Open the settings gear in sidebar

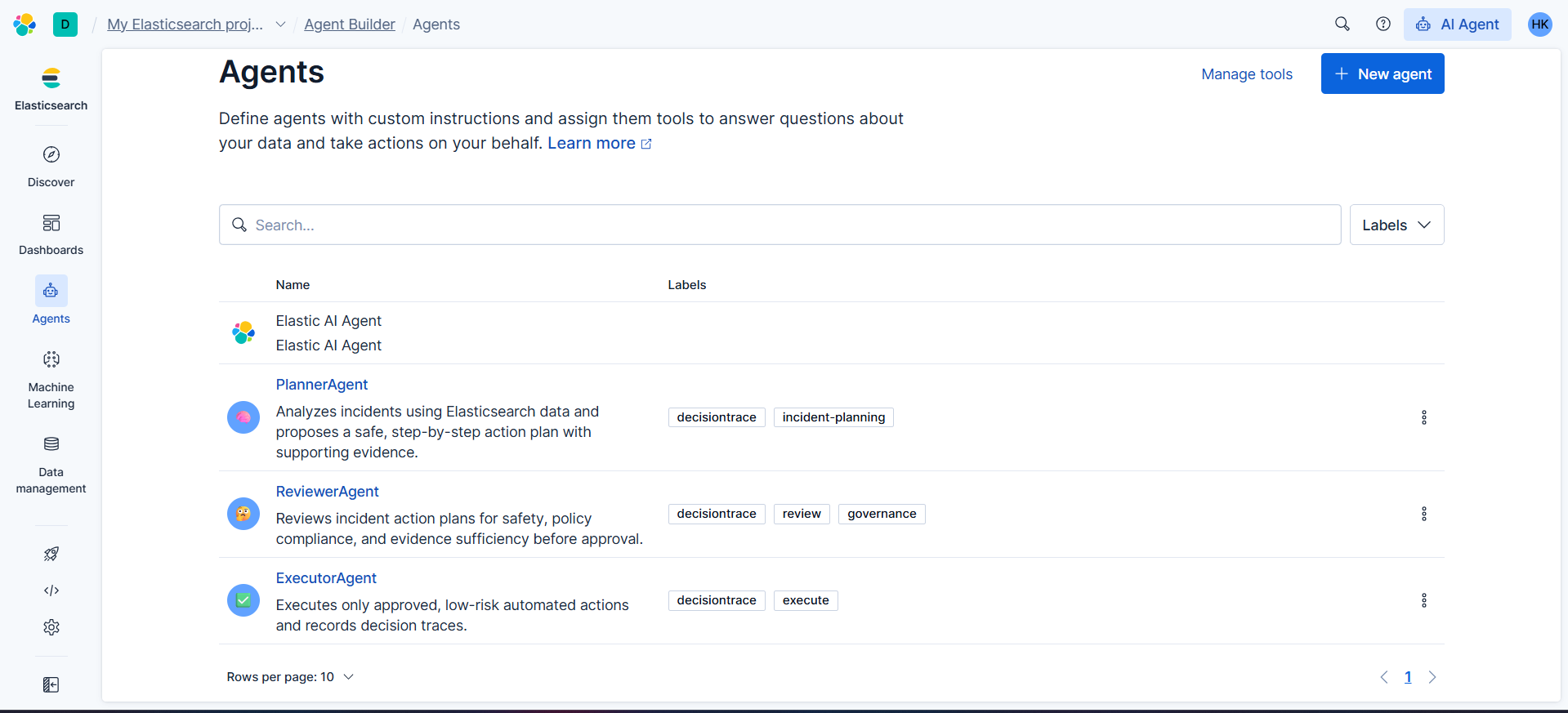click(51, 627)
